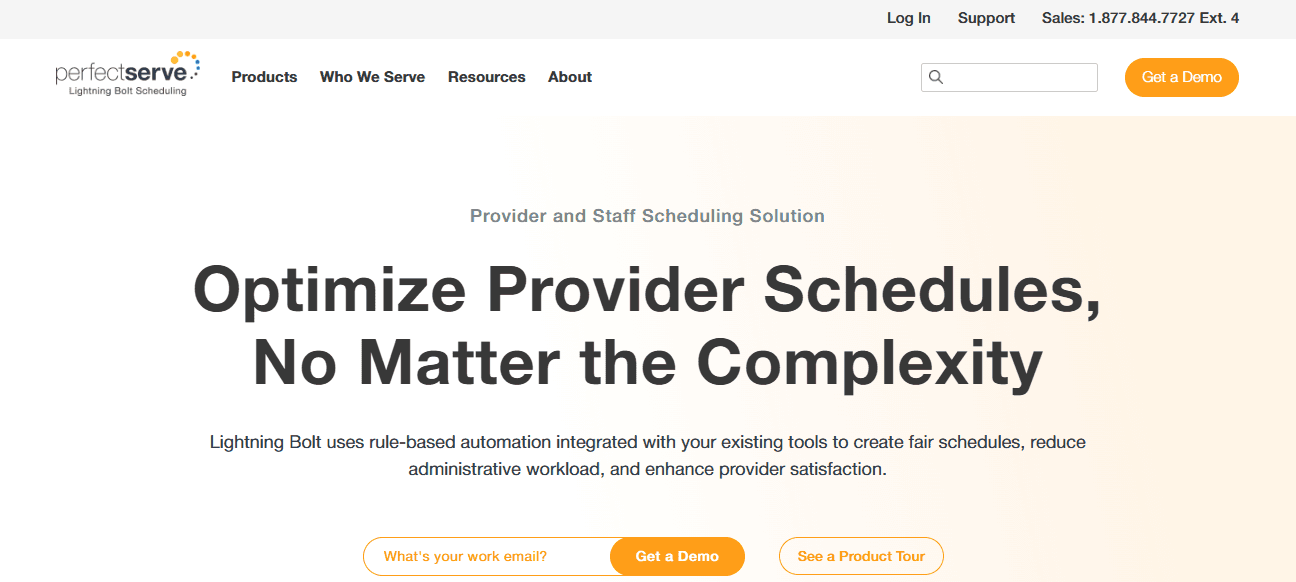1296x582 pixels.
Task: Click Get a Demo next to the email field
Action: coord(677,556)
